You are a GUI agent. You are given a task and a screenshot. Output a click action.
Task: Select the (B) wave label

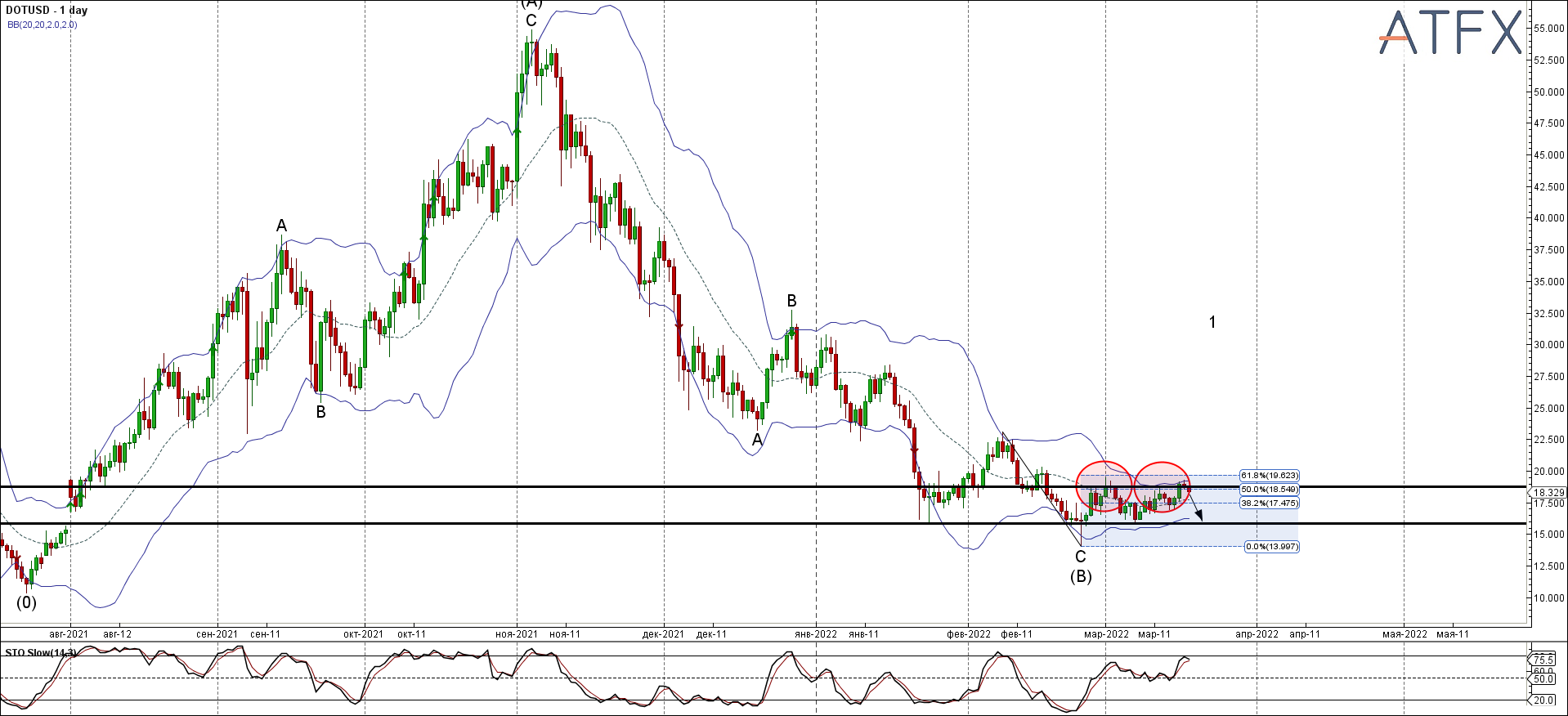coord(1081,576)
